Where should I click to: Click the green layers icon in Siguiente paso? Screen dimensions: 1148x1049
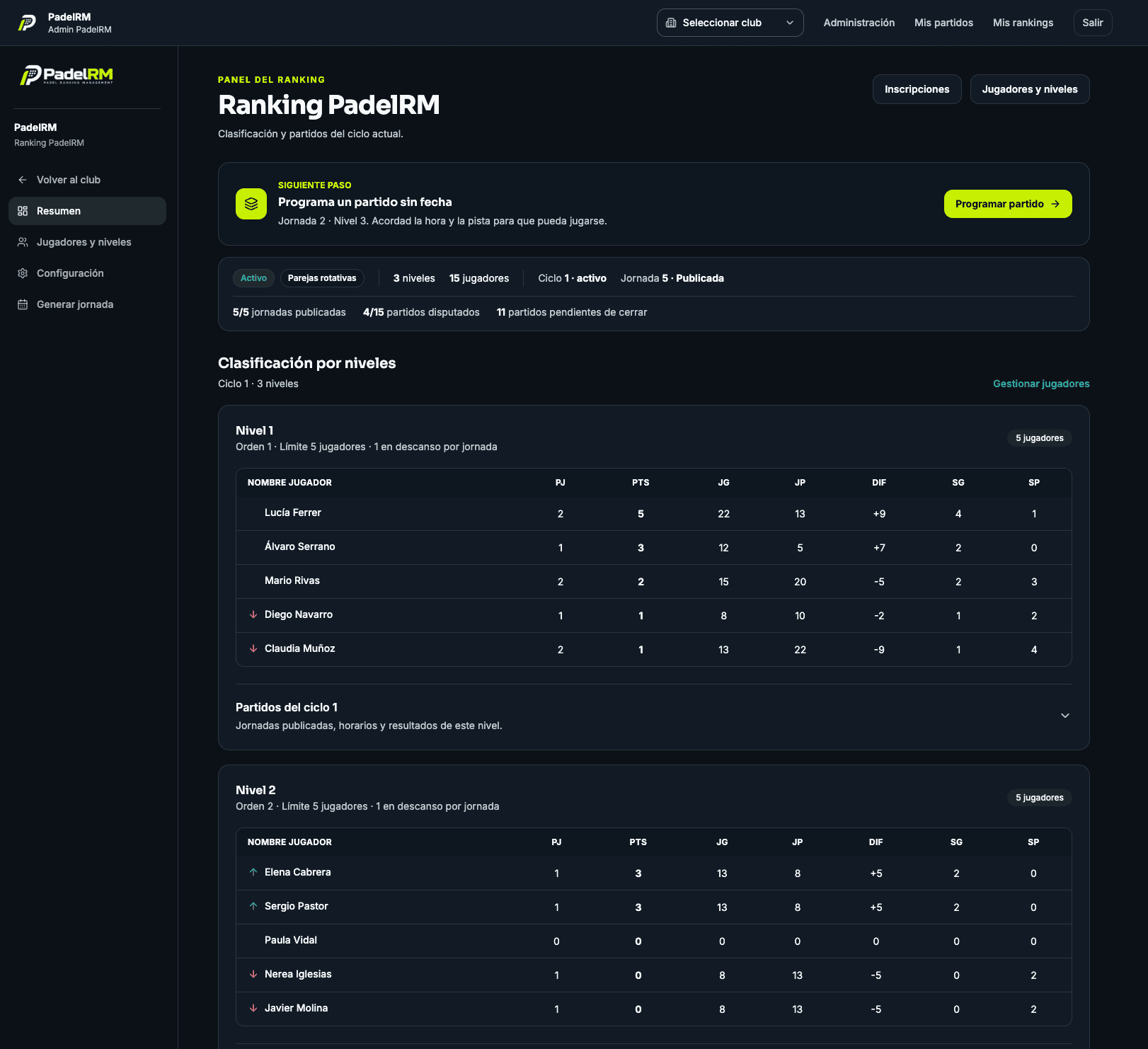pyautogui.click(x=251, y=204)
